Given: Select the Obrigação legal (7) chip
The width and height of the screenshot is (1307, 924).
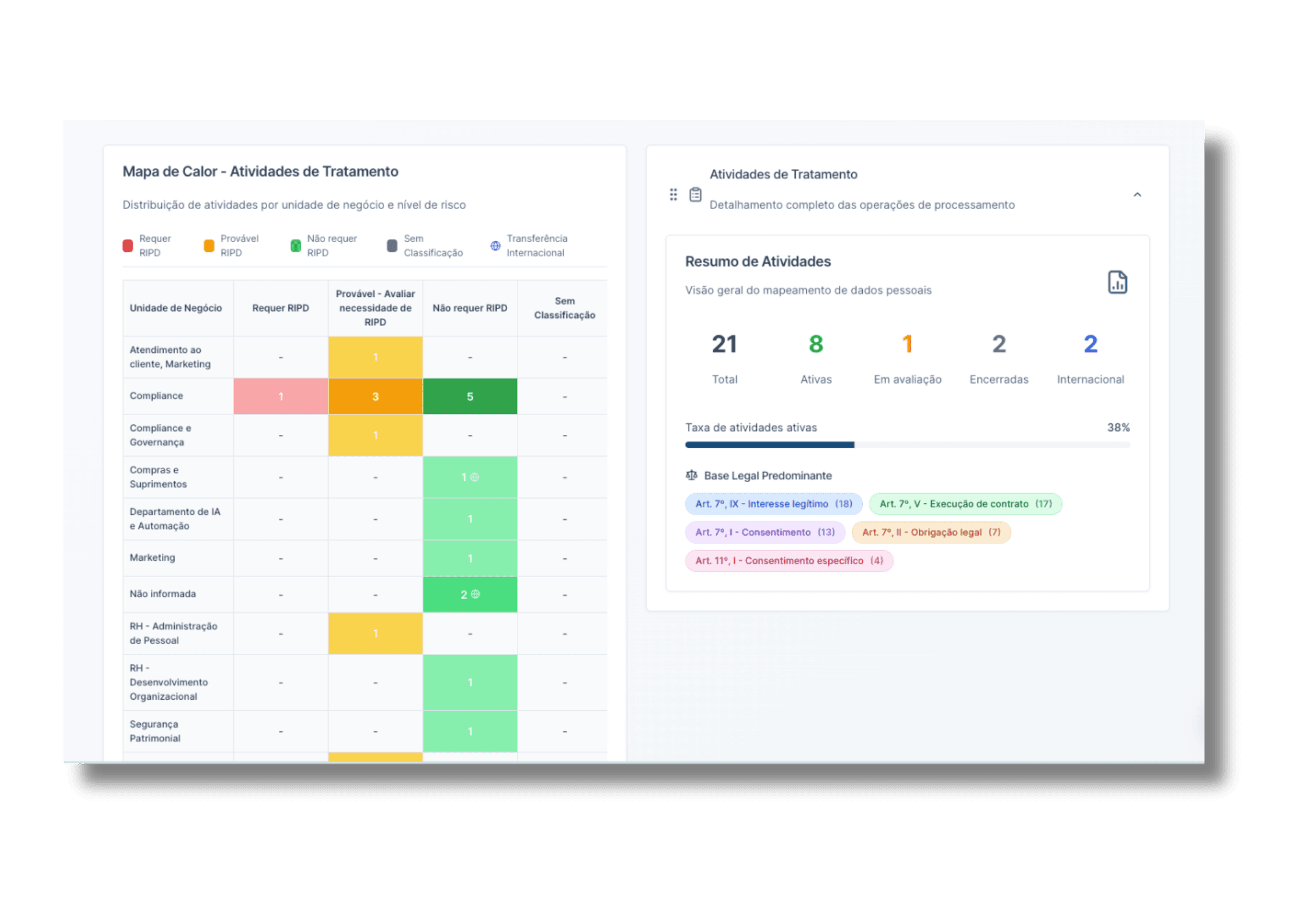Looking at the screenshot, I should click(930, 532).
